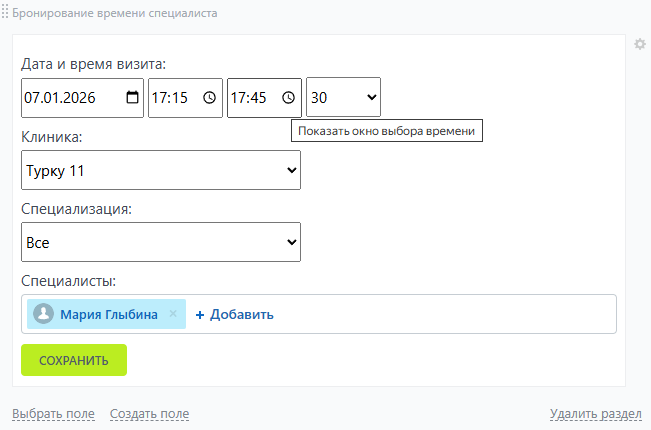Viewport: 651px width, 430px height.
Task: Open the Выбрать поле link
Action: [x=53, y=414]
